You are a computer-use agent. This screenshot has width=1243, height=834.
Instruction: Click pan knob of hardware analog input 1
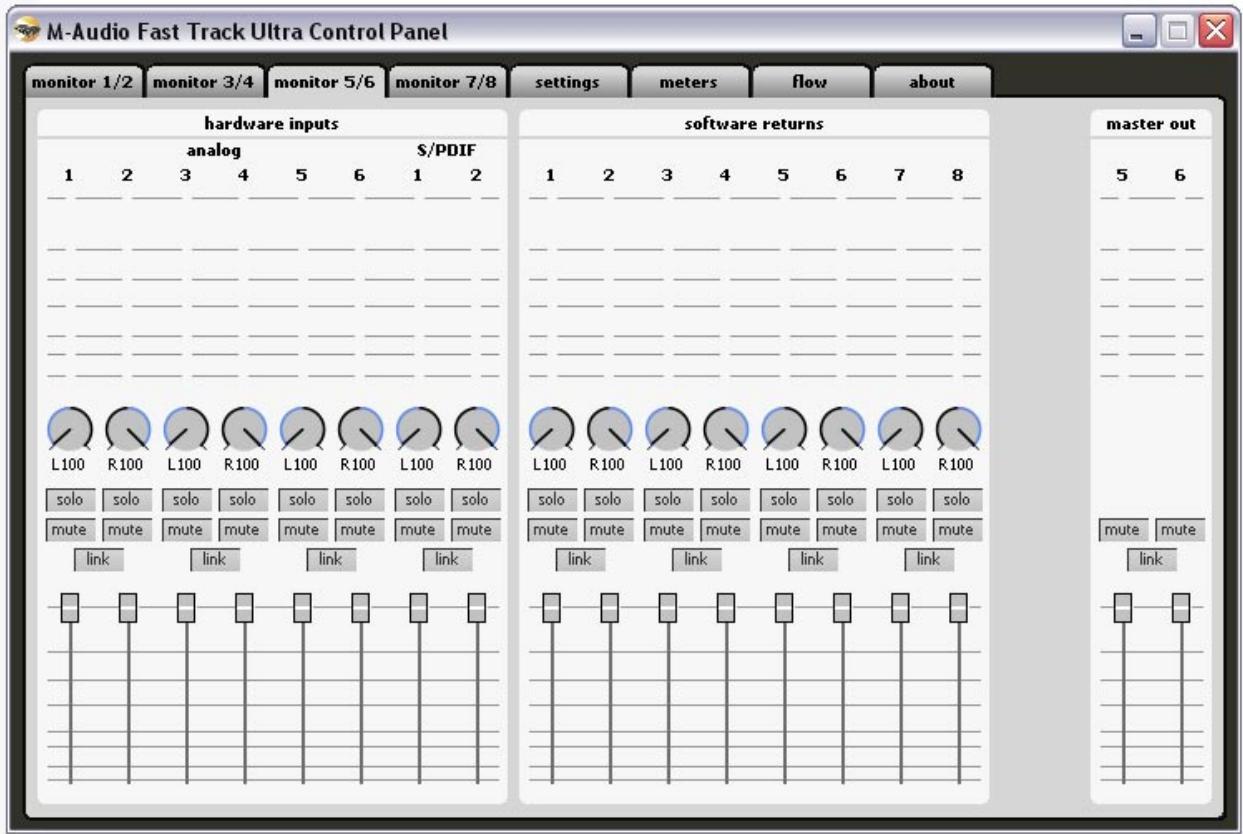point(69,430)
